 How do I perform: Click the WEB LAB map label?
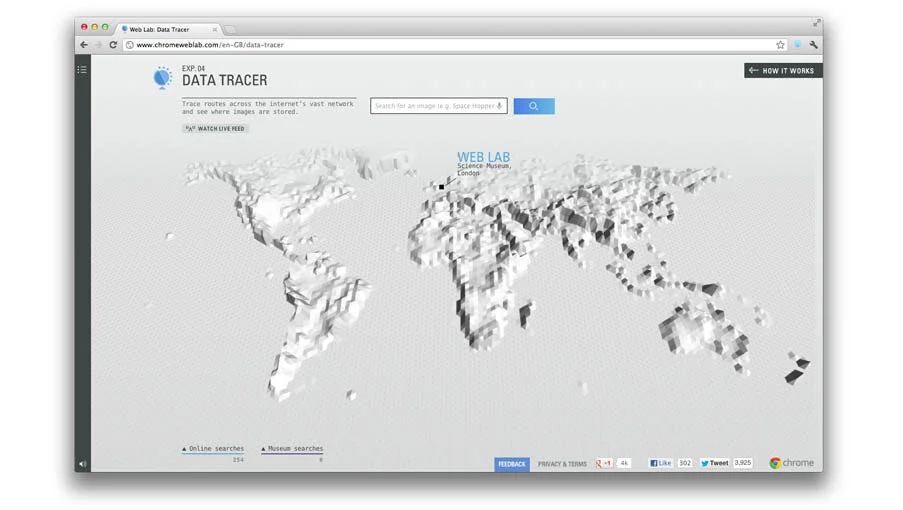[483, 157]
